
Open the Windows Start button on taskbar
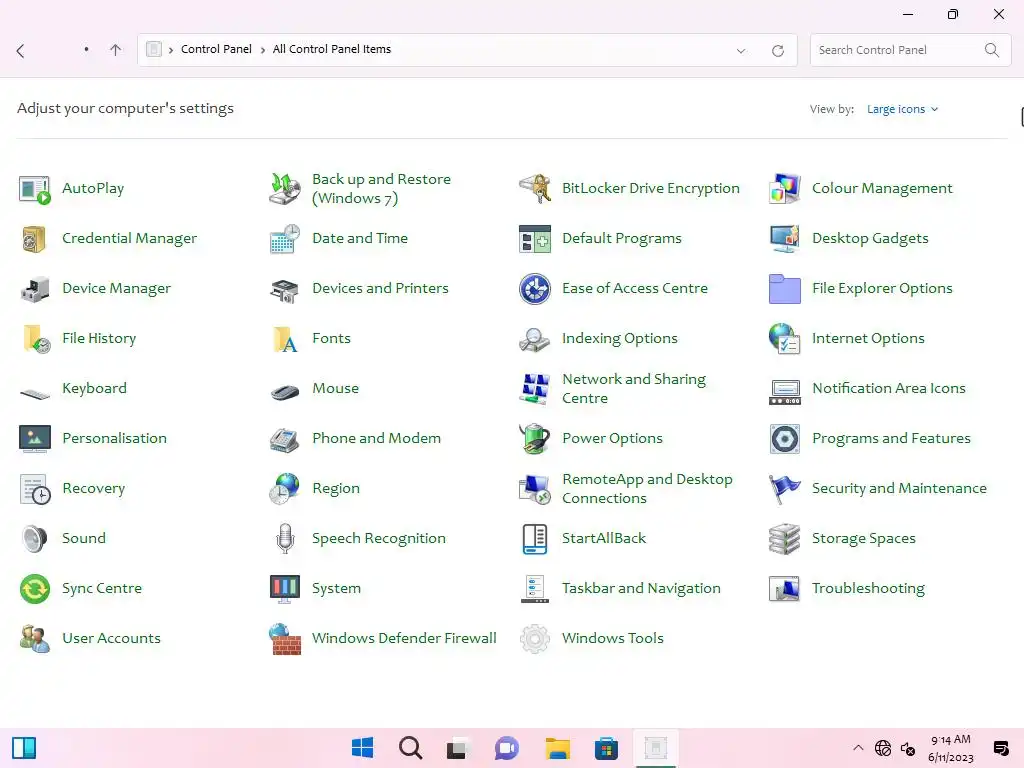[x=362, y=748]
